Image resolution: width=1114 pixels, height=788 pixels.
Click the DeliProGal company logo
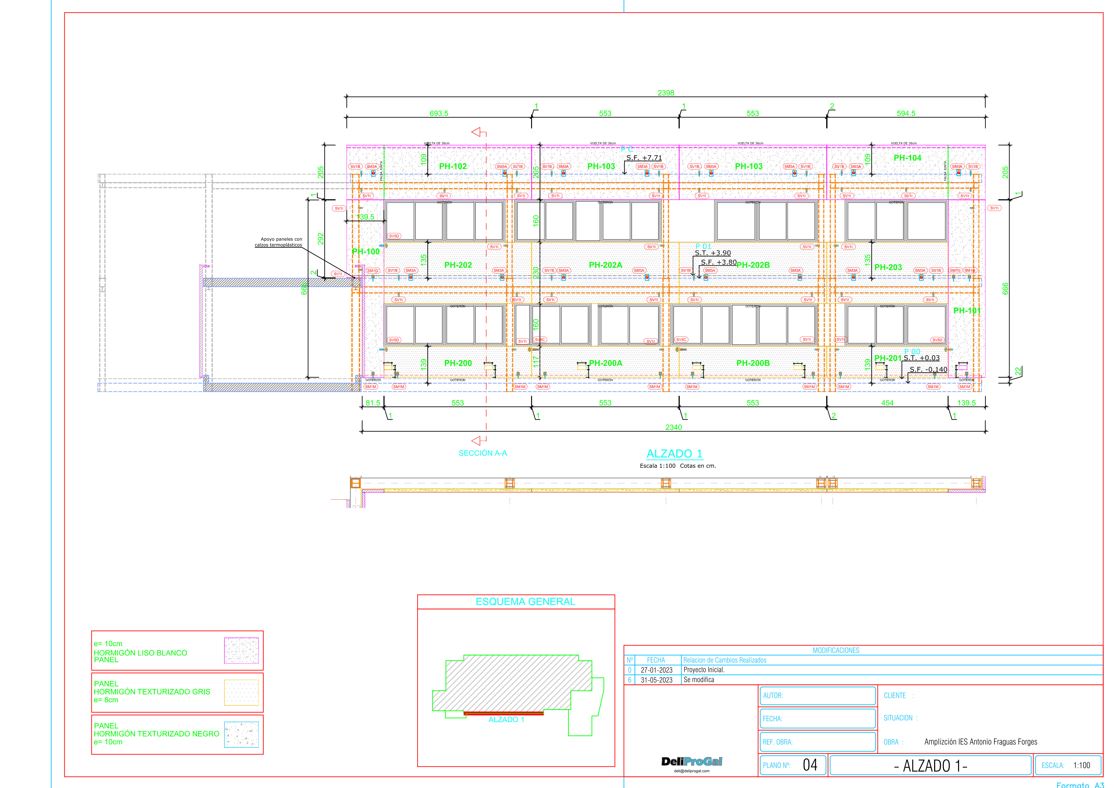[x=691, y=762]
